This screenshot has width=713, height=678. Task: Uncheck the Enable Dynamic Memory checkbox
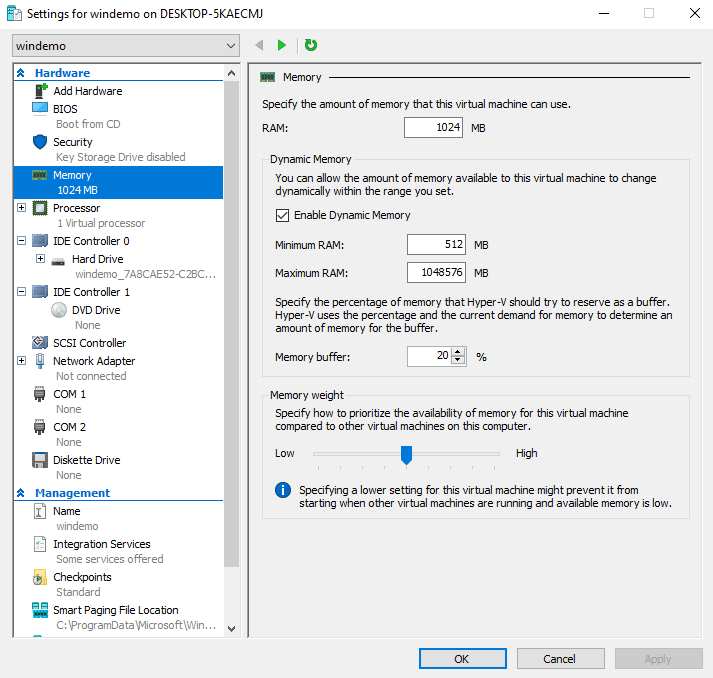[283, 215]
